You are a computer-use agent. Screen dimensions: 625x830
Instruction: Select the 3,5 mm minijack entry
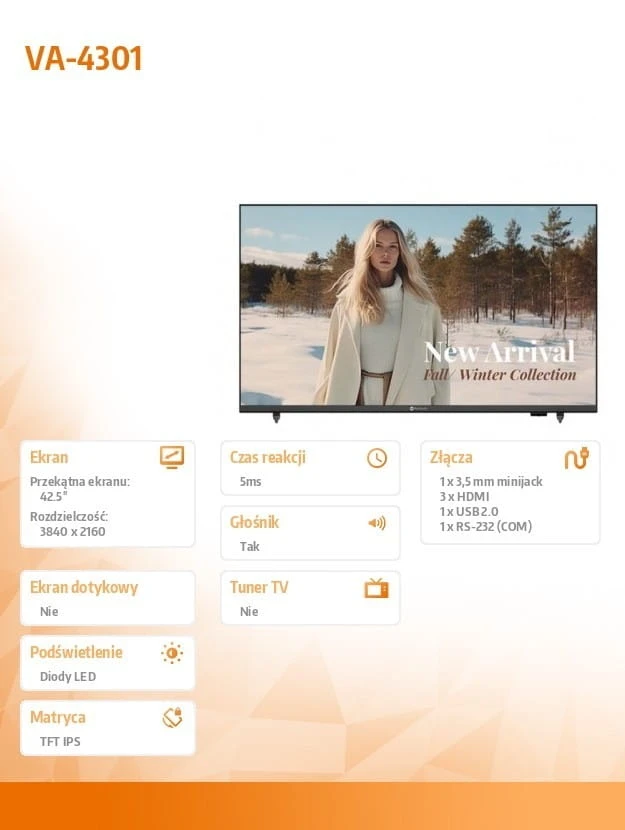point(491,481)
